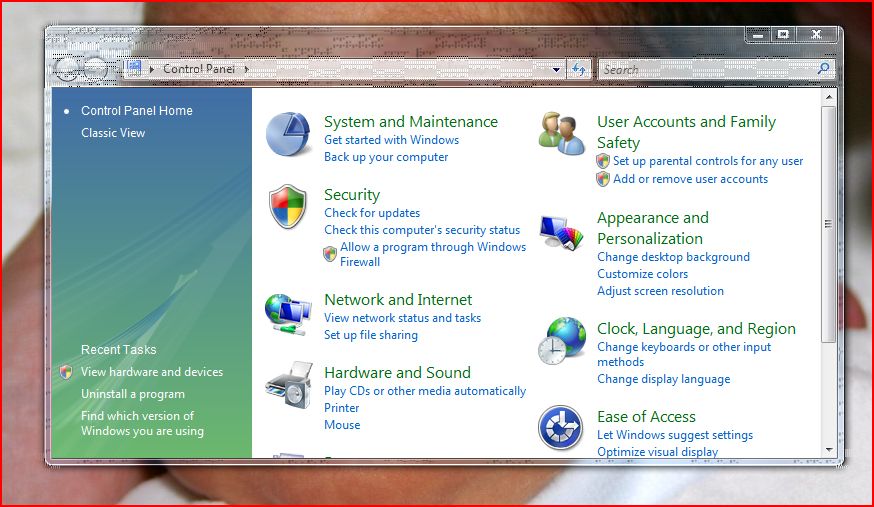874x507 pixels.
Task: Click Set up parental controls for any user
Action: click(x=708, y=161)
